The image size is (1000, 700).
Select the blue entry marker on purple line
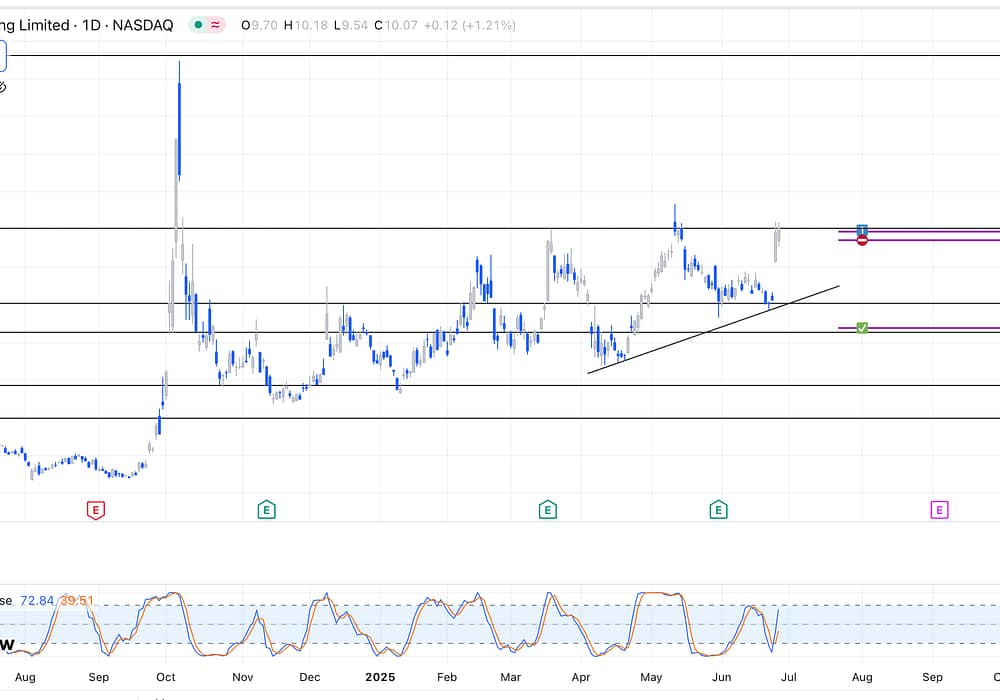pos(862,231)
